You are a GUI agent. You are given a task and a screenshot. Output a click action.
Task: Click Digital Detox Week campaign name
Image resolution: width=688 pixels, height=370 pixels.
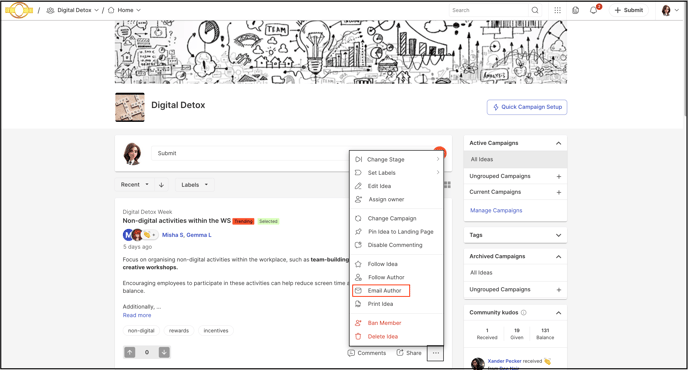point(147,212)
